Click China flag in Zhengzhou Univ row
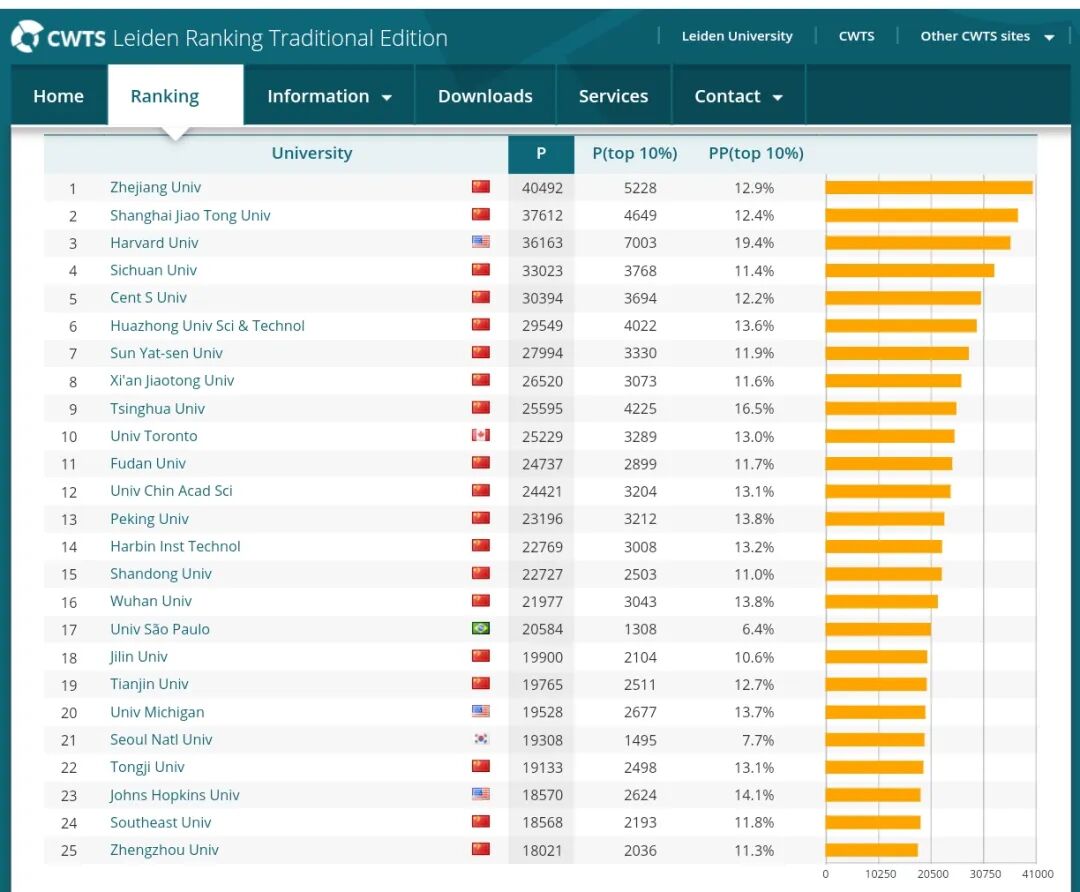Viewport: 1080px width, 892px height. [x=481, y=849]
